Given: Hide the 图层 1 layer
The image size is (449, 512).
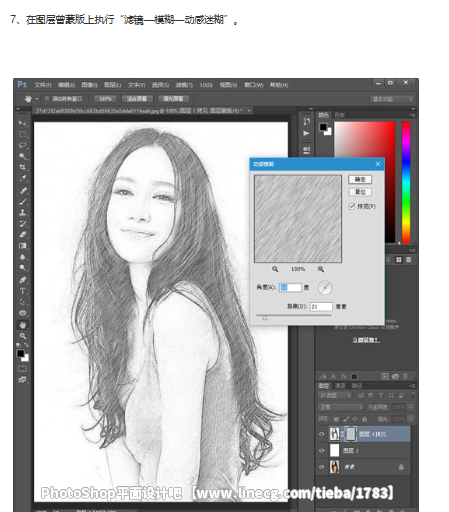Looking at the screenshot, I should (322, 450).
